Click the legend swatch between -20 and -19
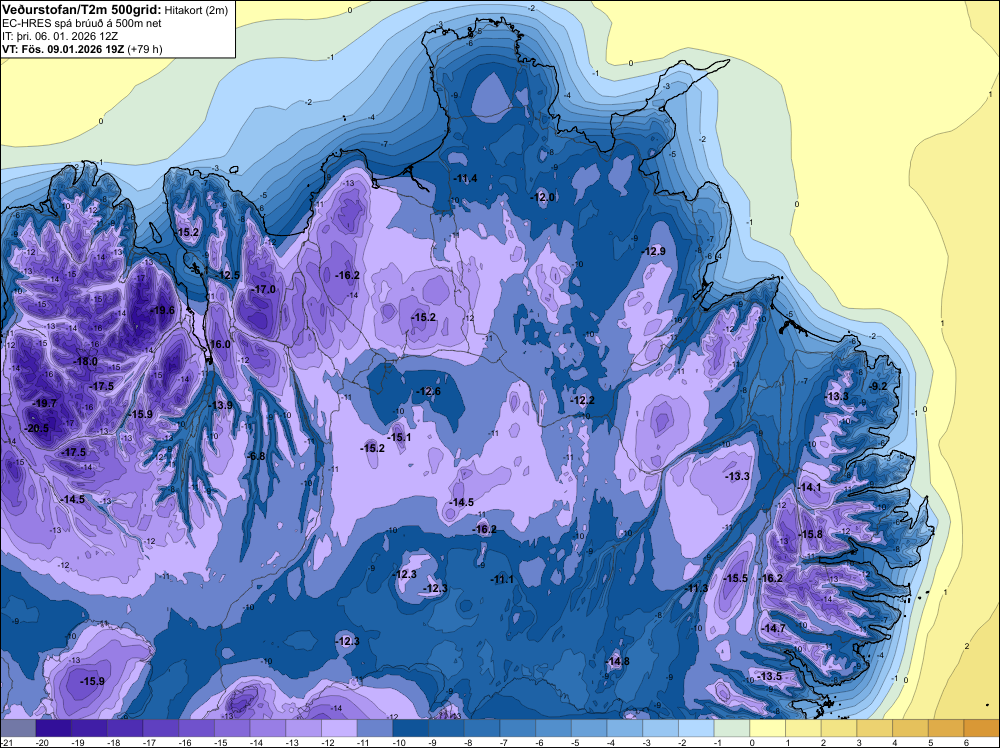Screen dimensions: 1000x748 click(x=54, y=728)
